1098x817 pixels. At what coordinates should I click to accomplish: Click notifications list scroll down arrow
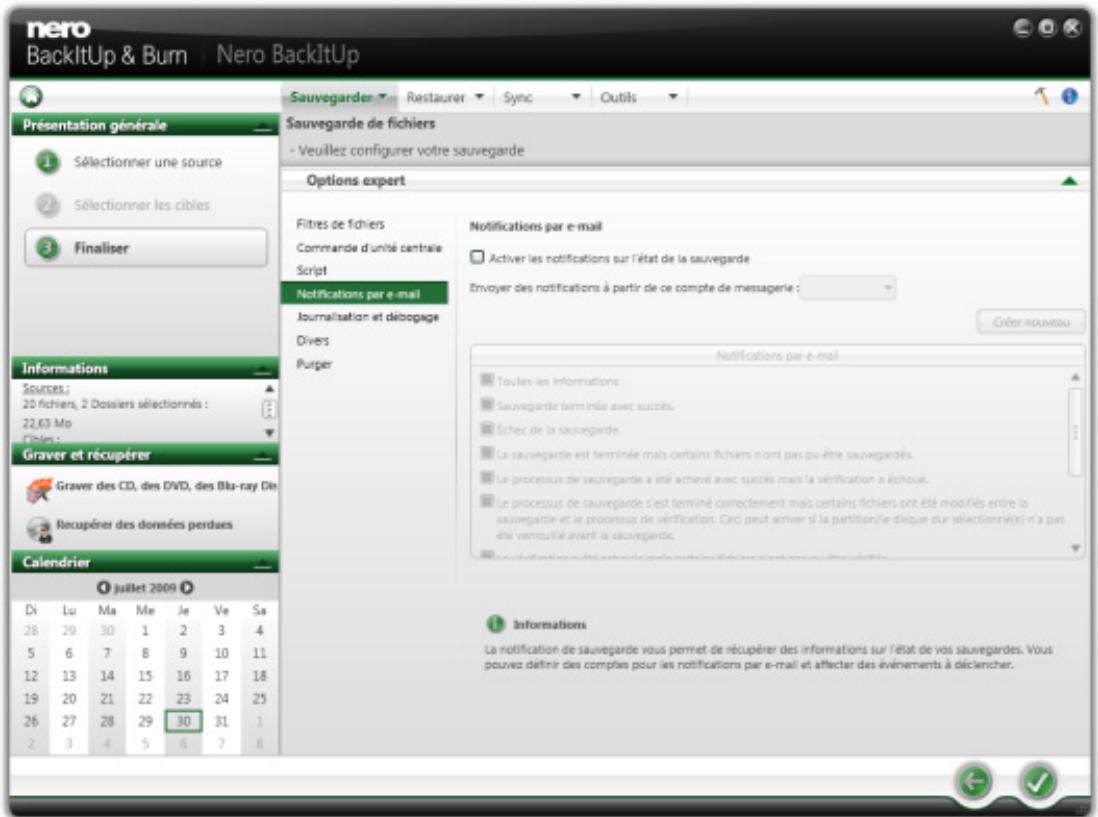coord(1076,548)
